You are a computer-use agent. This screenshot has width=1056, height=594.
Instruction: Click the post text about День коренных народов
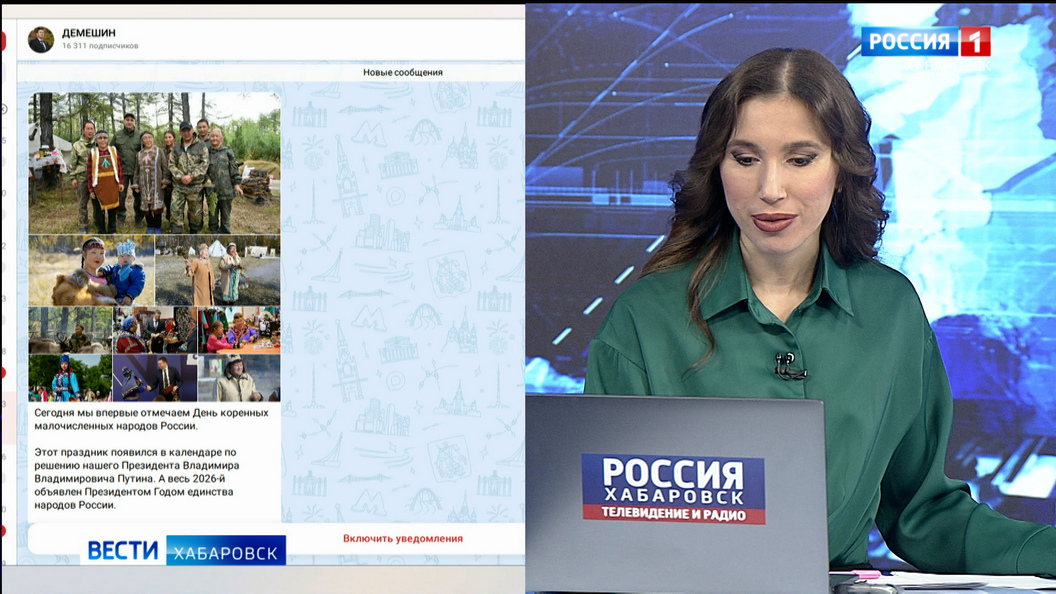click(x=151, y=458)
